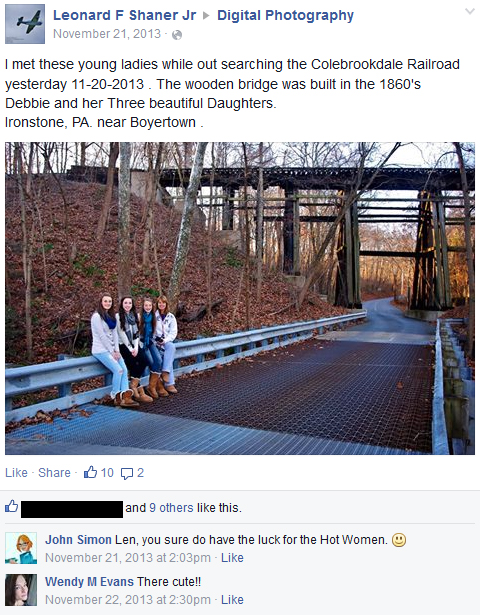Click the November 21, 2013 post timestamp
The image size is (480, 615).
pos(107,34)
